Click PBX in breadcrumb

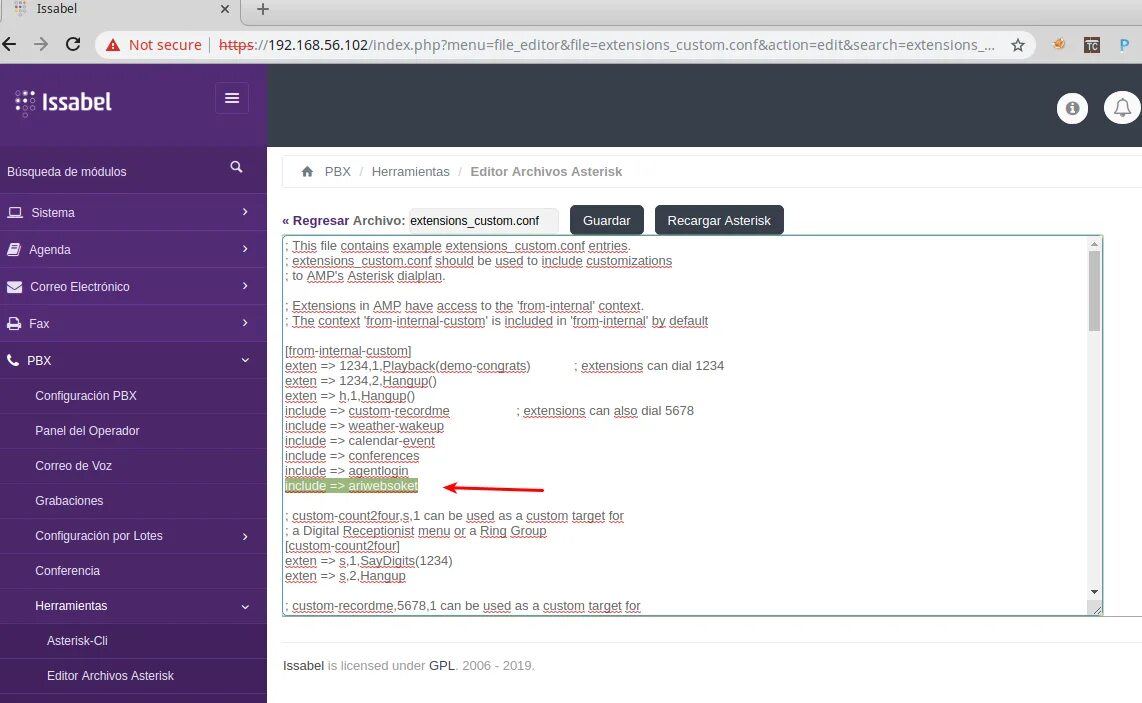pyautogui.click(x=338, y=172)
